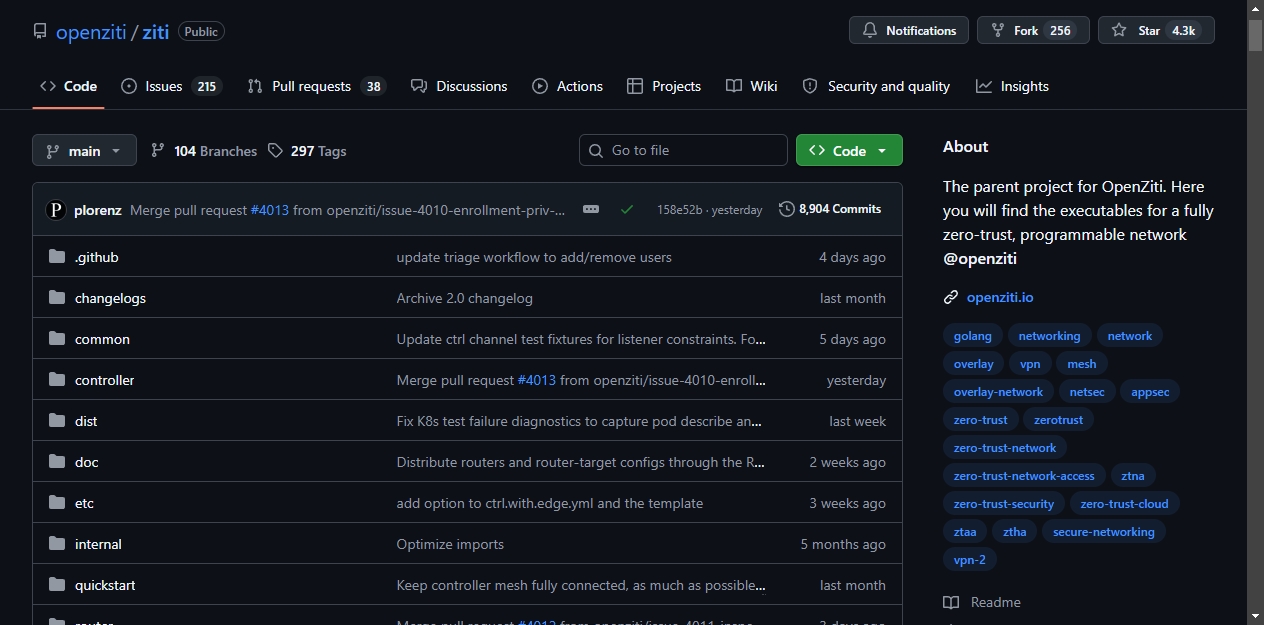Open the Issues tab

170,86
